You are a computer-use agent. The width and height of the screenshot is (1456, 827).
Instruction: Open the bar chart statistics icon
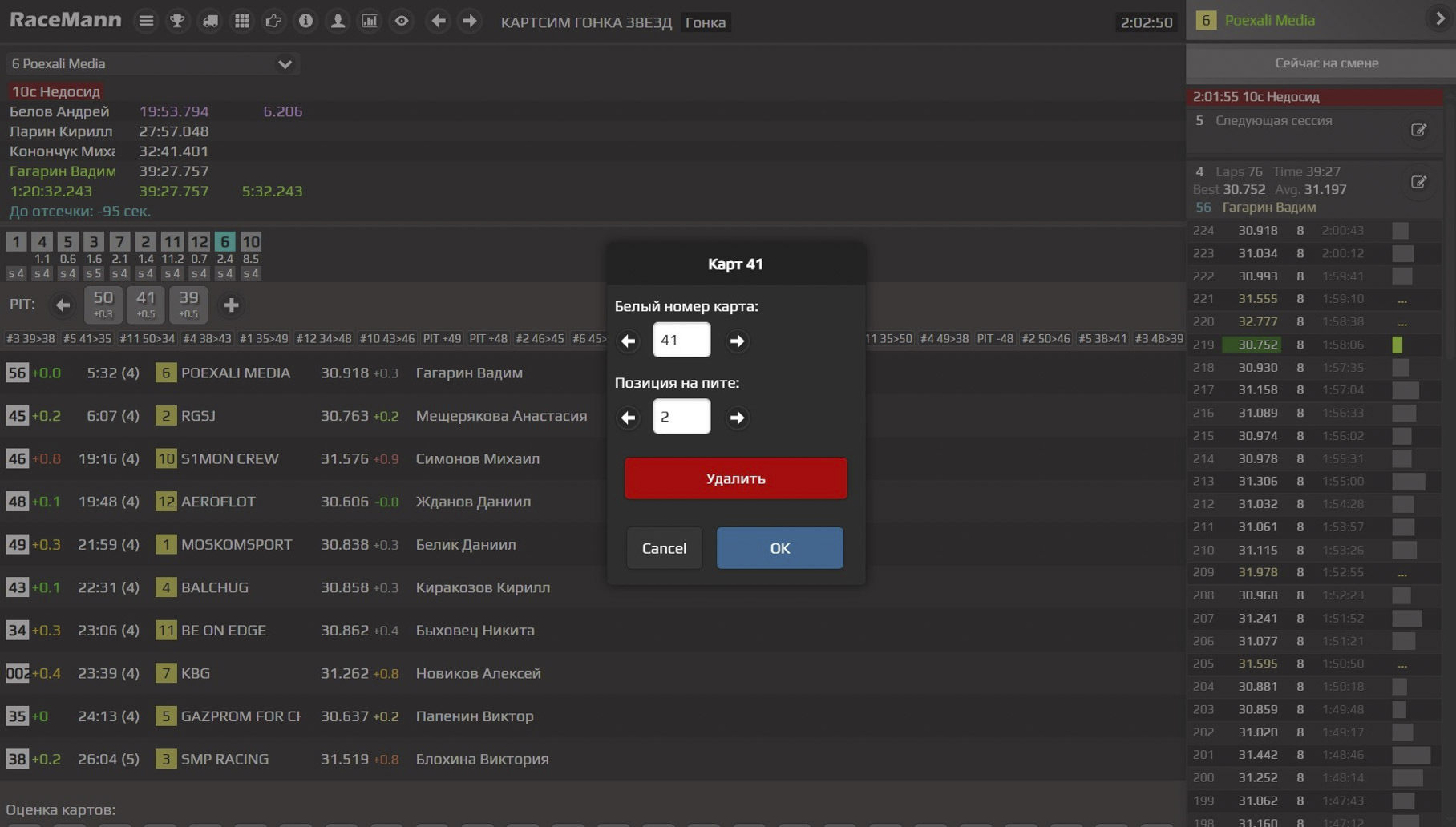click(370, 22)
